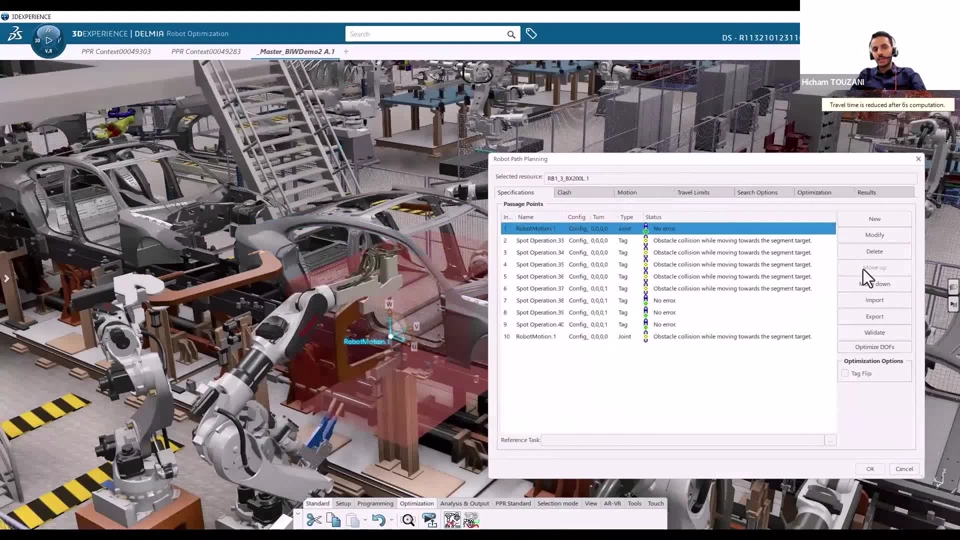Click the add tab plus icon
Screen dimensions: 960x540
pos(346,51)
